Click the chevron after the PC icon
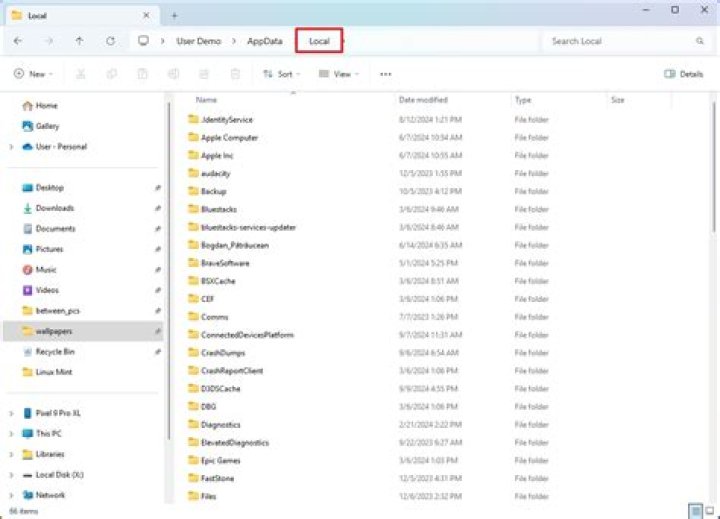The width and height of the screenshot is (720, 519). click(x=163, y=41)
